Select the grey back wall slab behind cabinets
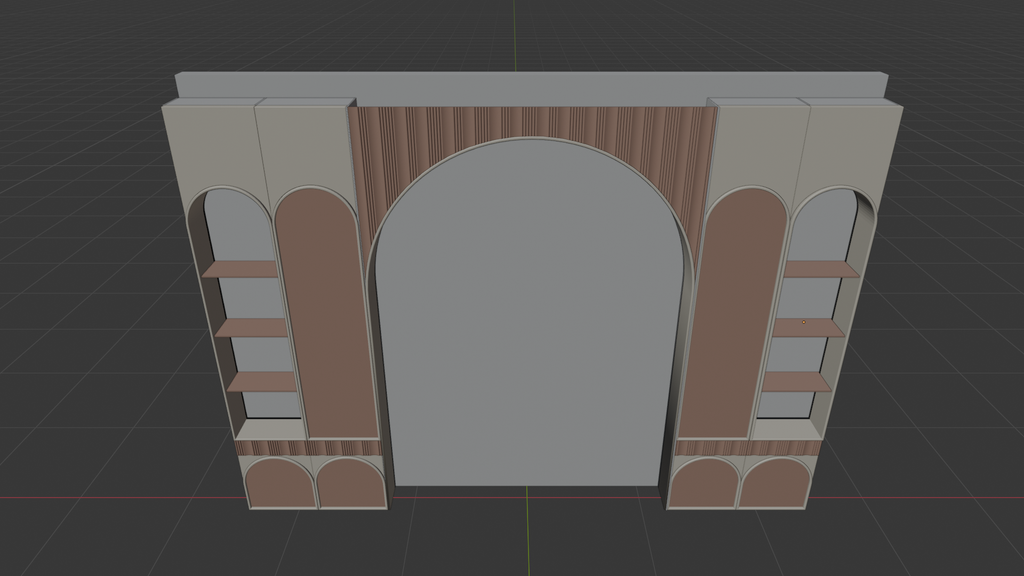This screenshot has height=576, width=1024. [x=530, y=88]
